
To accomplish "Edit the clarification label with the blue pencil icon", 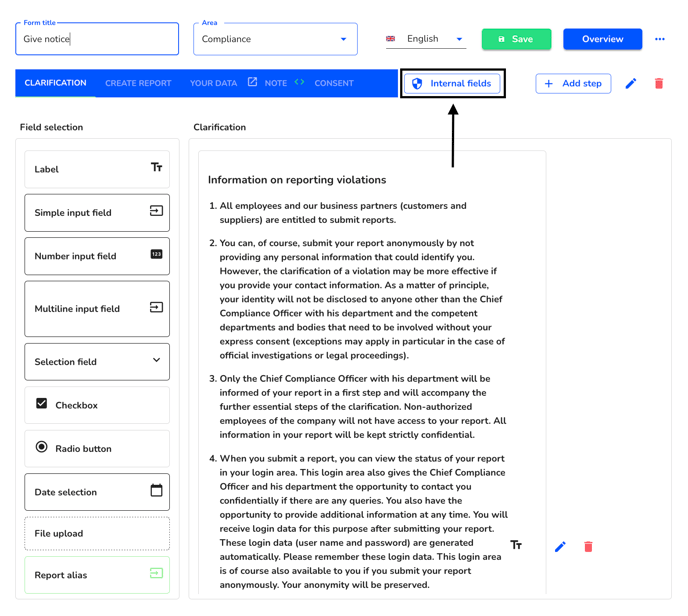I will pos(560,547).
